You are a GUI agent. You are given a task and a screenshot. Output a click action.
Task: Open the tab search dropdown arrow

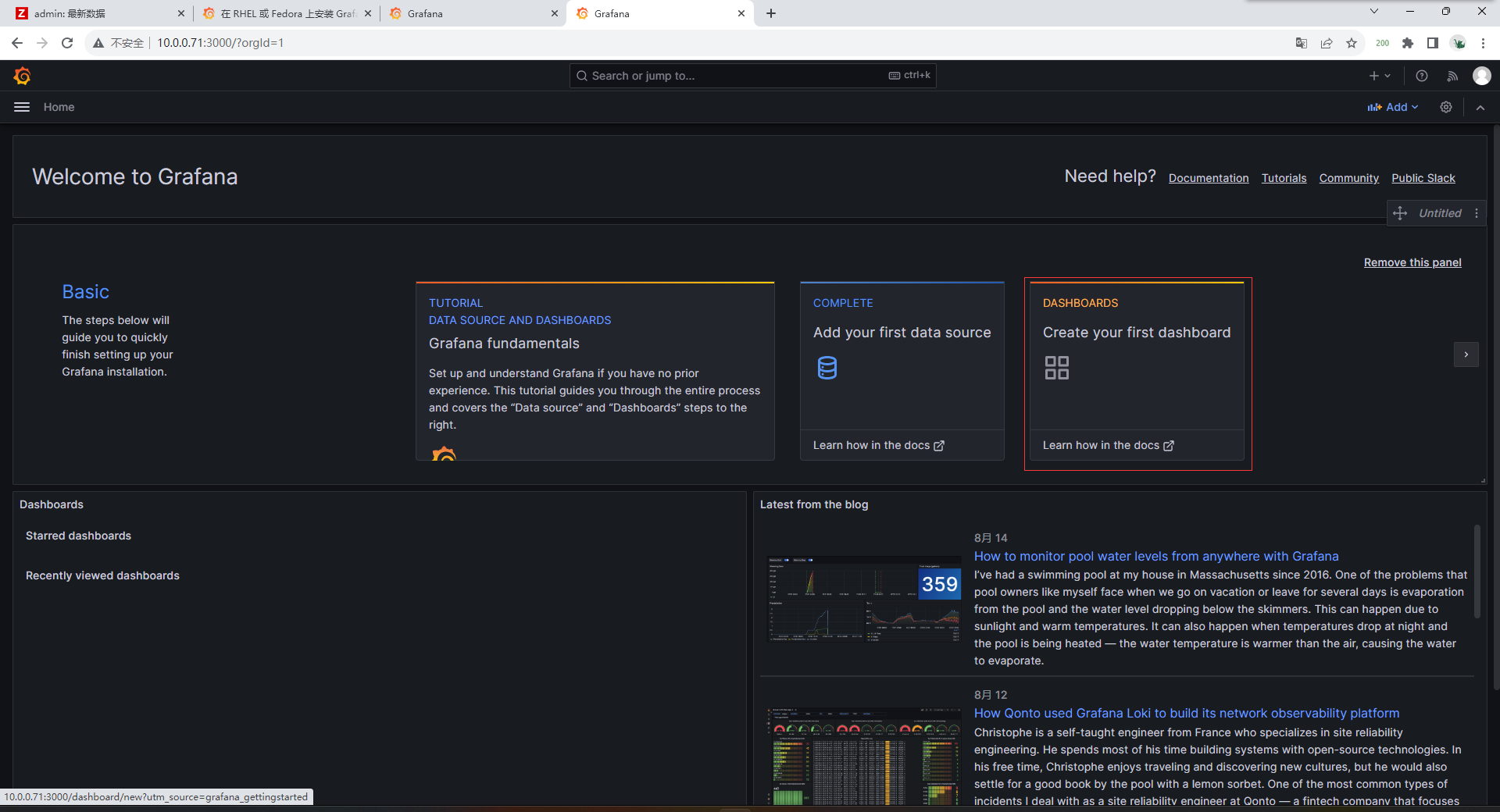(1374, 11)
